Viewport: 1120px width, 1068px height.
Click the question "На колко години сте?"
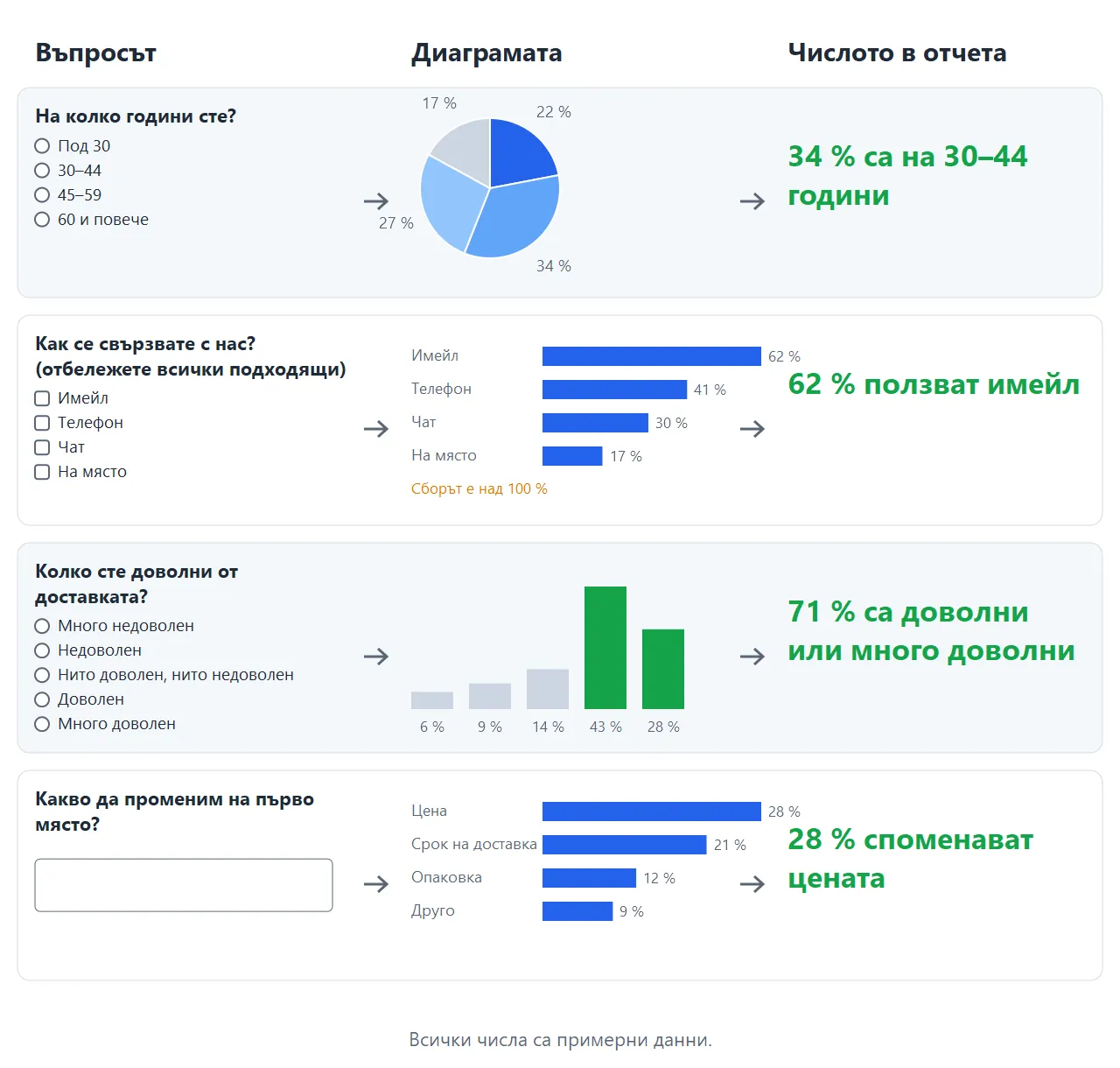136,116
